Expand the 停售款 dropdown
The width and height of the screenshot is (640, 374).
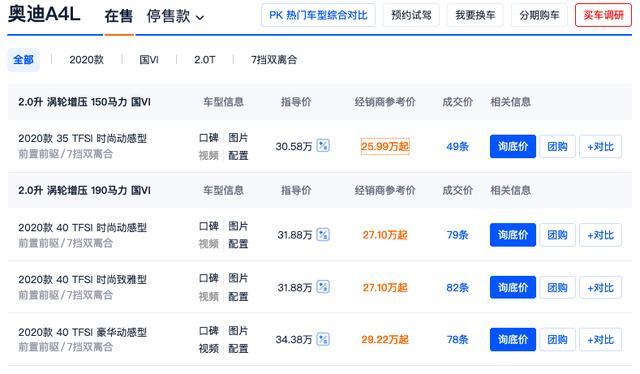tap(175, 16)
